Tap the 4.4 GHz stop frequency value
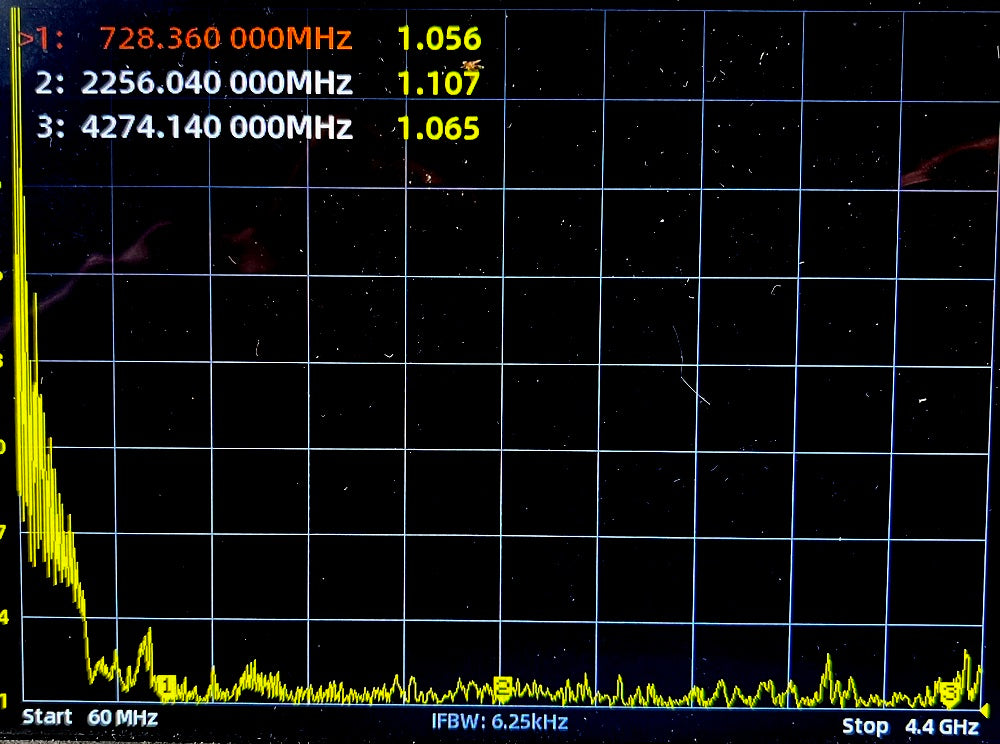Image resolution: width=1000 pixels, height=744 pixels. 941,726
